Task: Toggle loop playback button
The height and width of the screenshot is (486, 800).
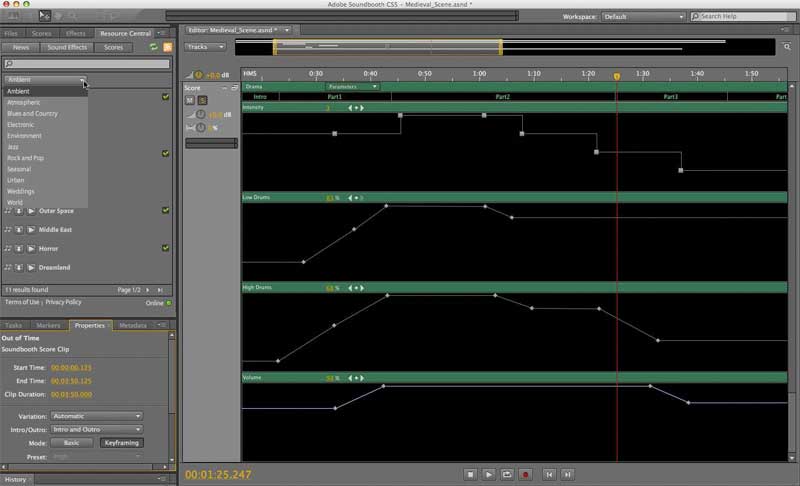Action: (508, 473)
